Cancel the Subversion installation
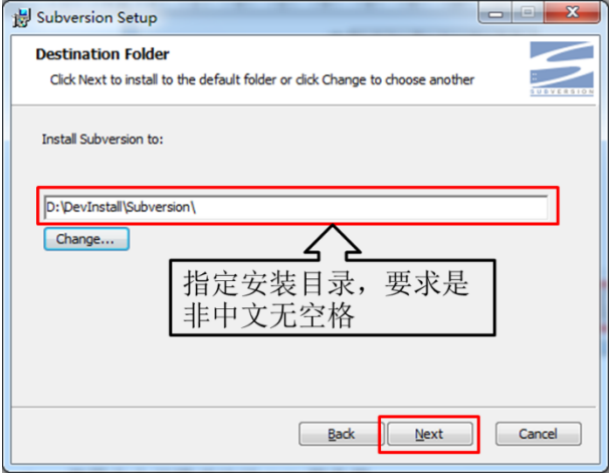The image size is (614, 474). (x=538, y=434)
